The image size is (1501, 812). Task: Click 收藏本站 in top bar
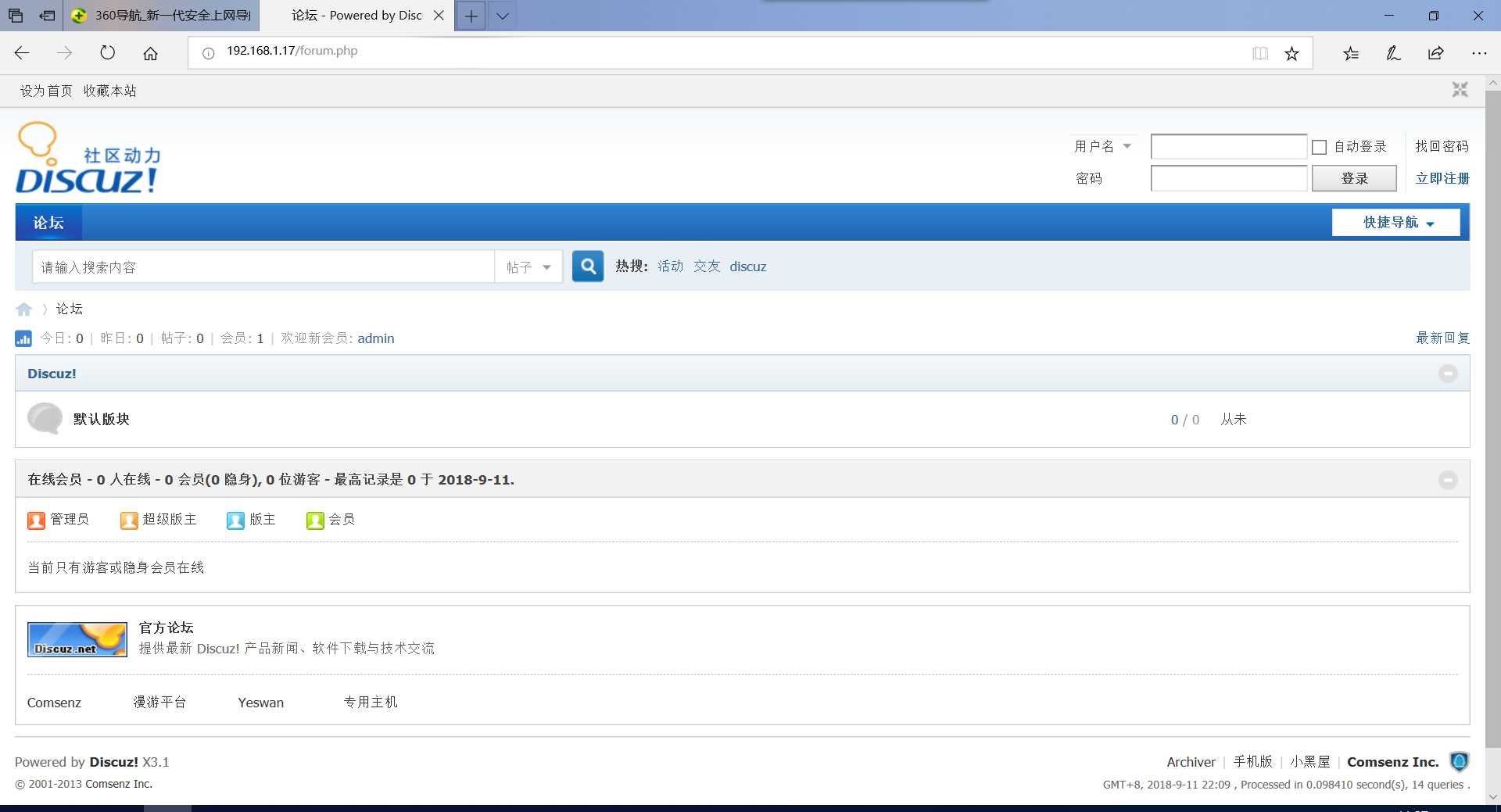tap(110, 91)
